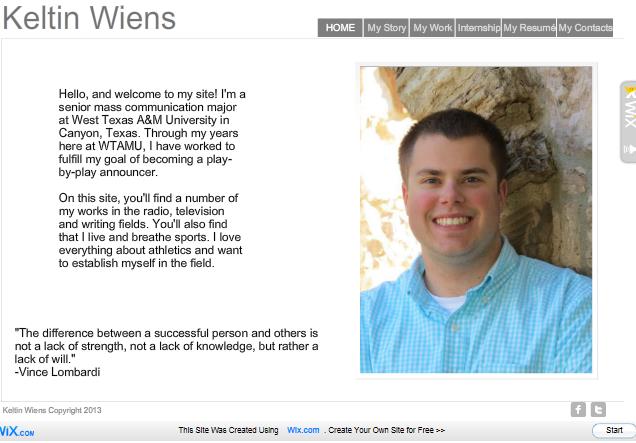Viewport: 636px width, 443px height.
Task: Click the Vince Lombardi quote text
Action: pos(166,353)
